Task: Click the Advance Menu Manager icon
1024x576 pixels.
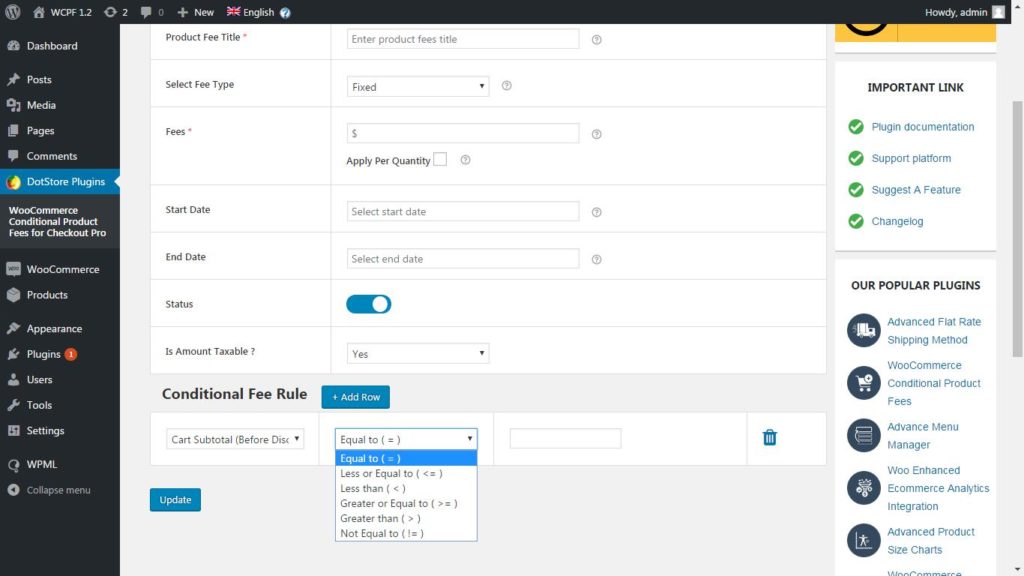Action: [863, 435]
